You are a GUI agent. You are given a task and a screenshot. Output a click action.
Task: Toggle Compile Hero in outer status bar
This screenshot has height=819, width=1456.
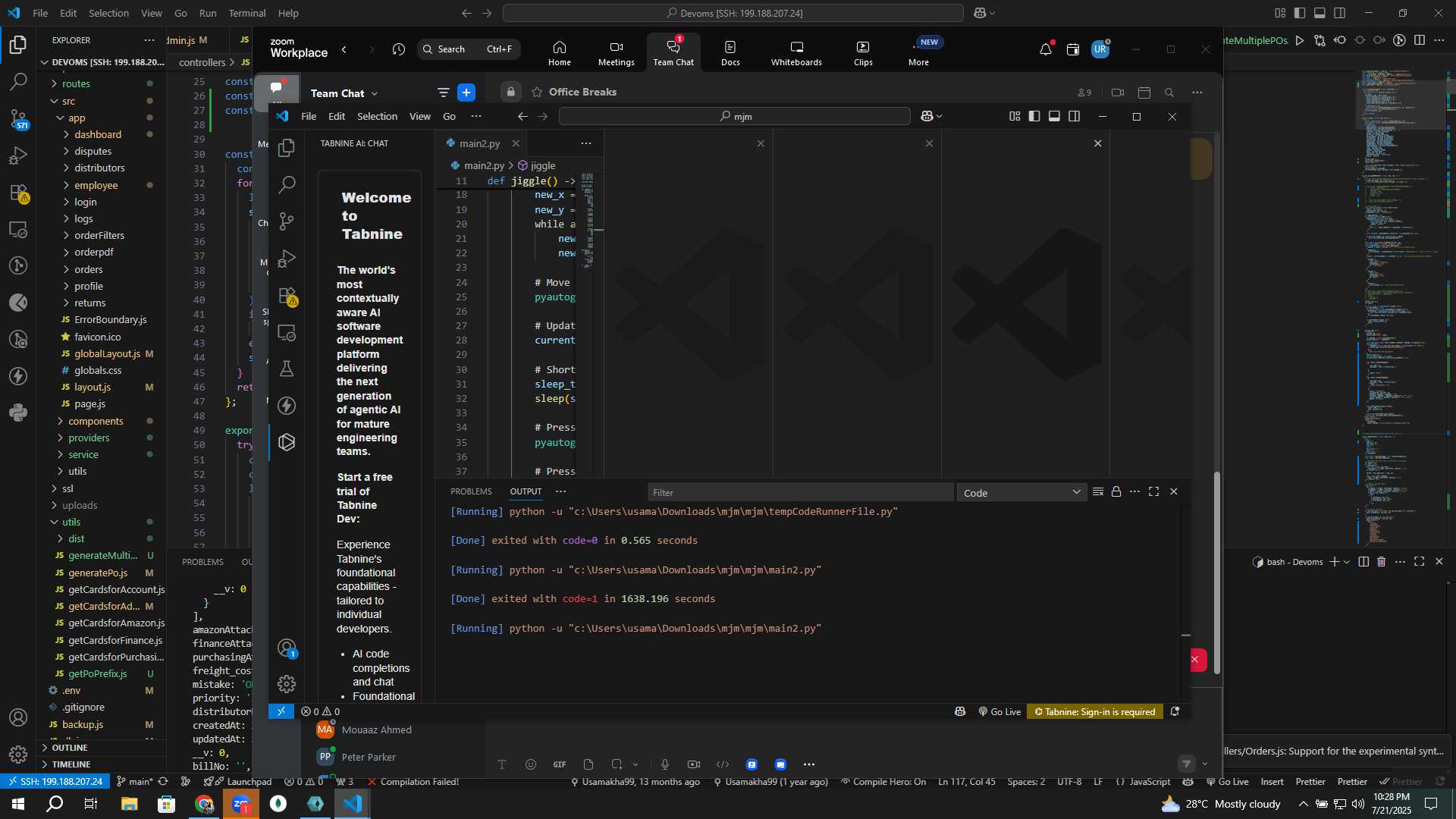[883, 782]
